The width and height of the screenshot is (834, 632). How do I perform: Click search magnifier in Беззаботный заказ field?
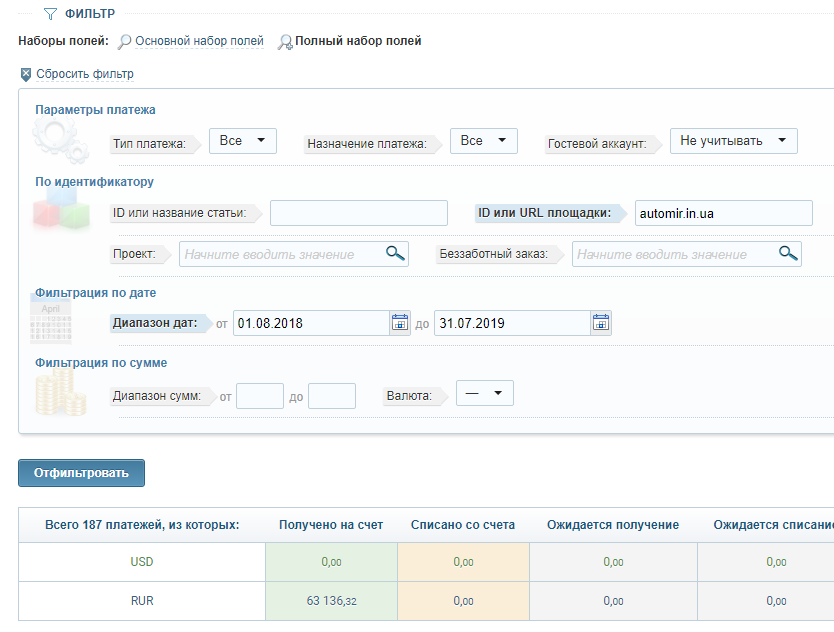[788, 253]
